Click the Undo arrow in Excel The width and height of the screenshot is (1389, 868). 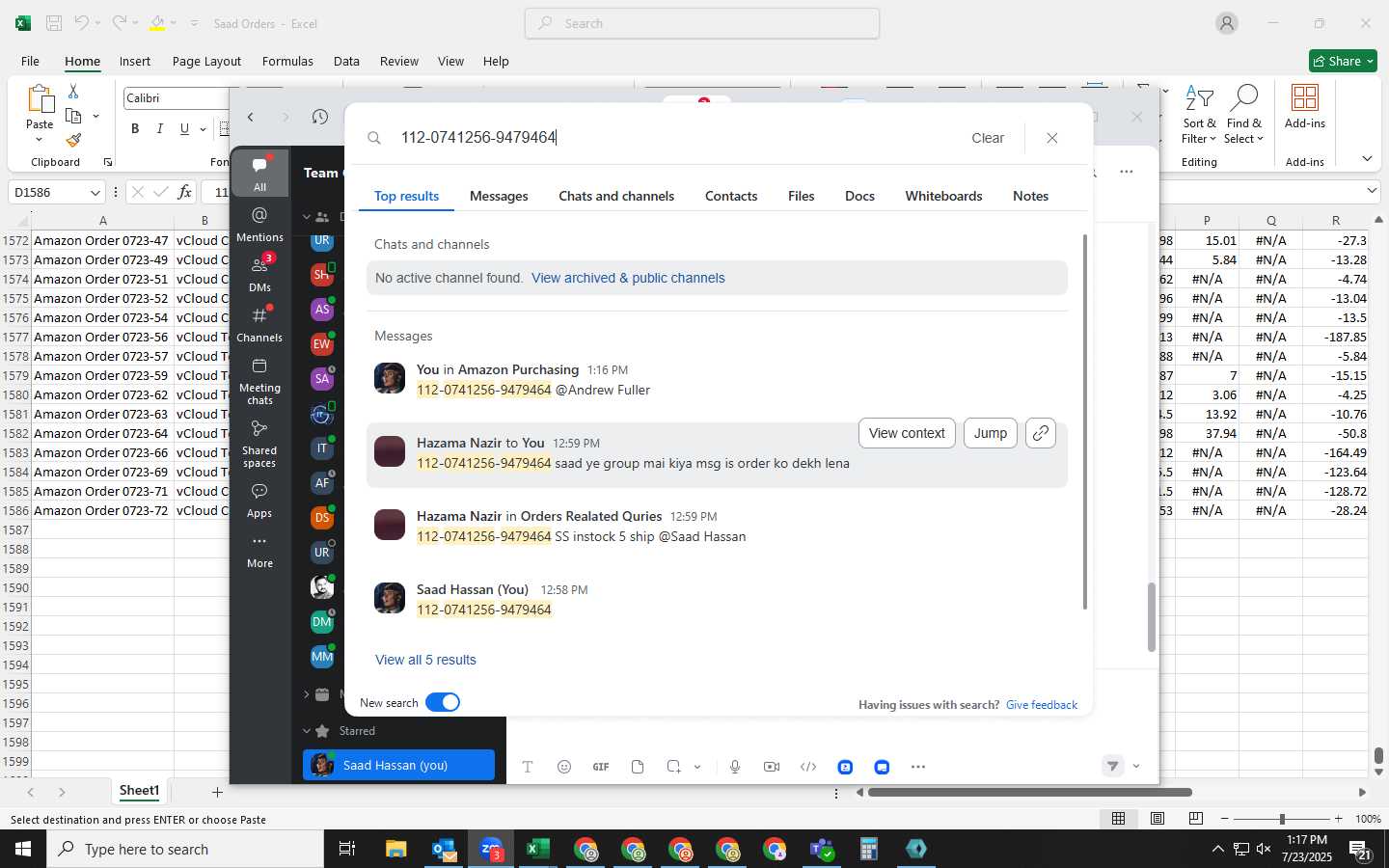[81, 23]
